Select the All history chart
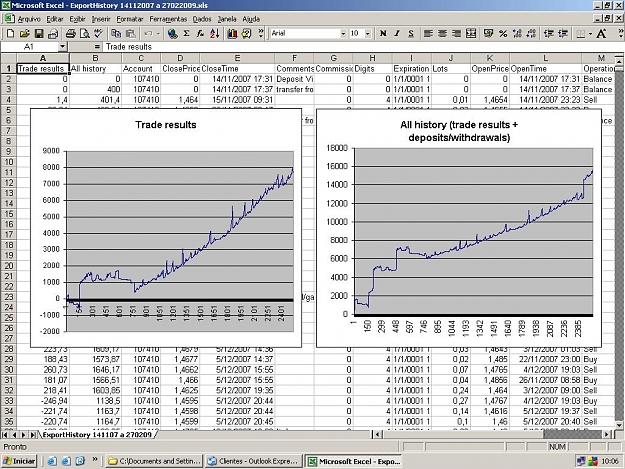The image size is (625, 469). pos(459,228)
